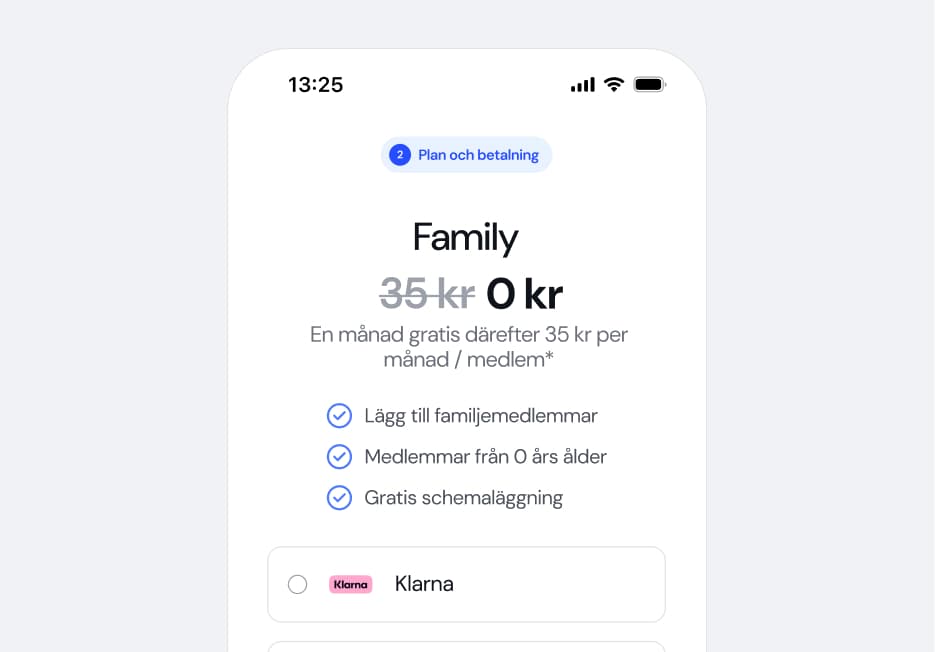Click the step number 2 circle icon
Viewport: 935px width, 652px height.
pyautogui.click(x=399, y=154)
